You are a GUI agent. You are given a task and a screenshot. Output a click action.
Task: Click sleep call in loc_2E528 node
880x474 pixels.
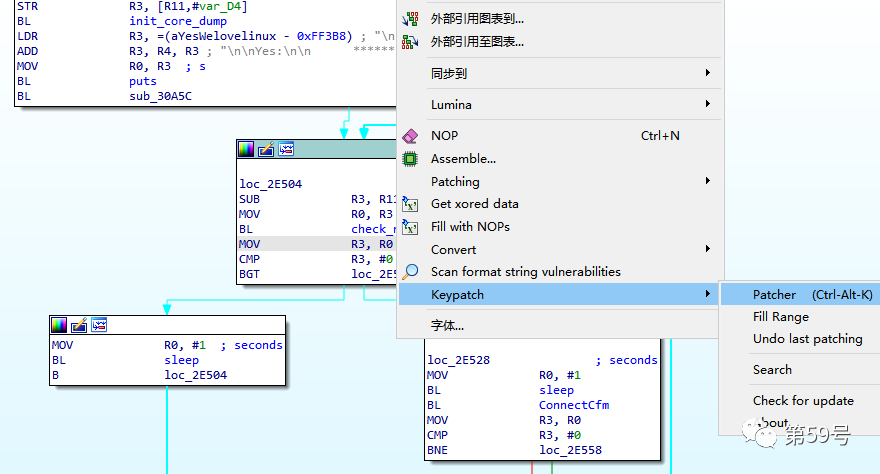[556, 390]
